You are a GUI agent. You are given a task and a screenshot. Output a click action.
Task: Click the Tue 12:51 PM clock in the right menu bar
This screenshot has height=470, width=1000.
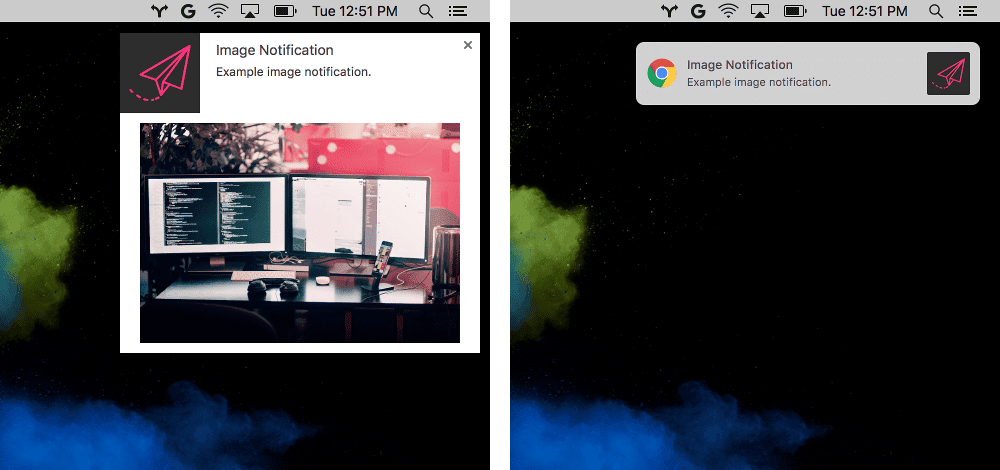pos(865,11)
